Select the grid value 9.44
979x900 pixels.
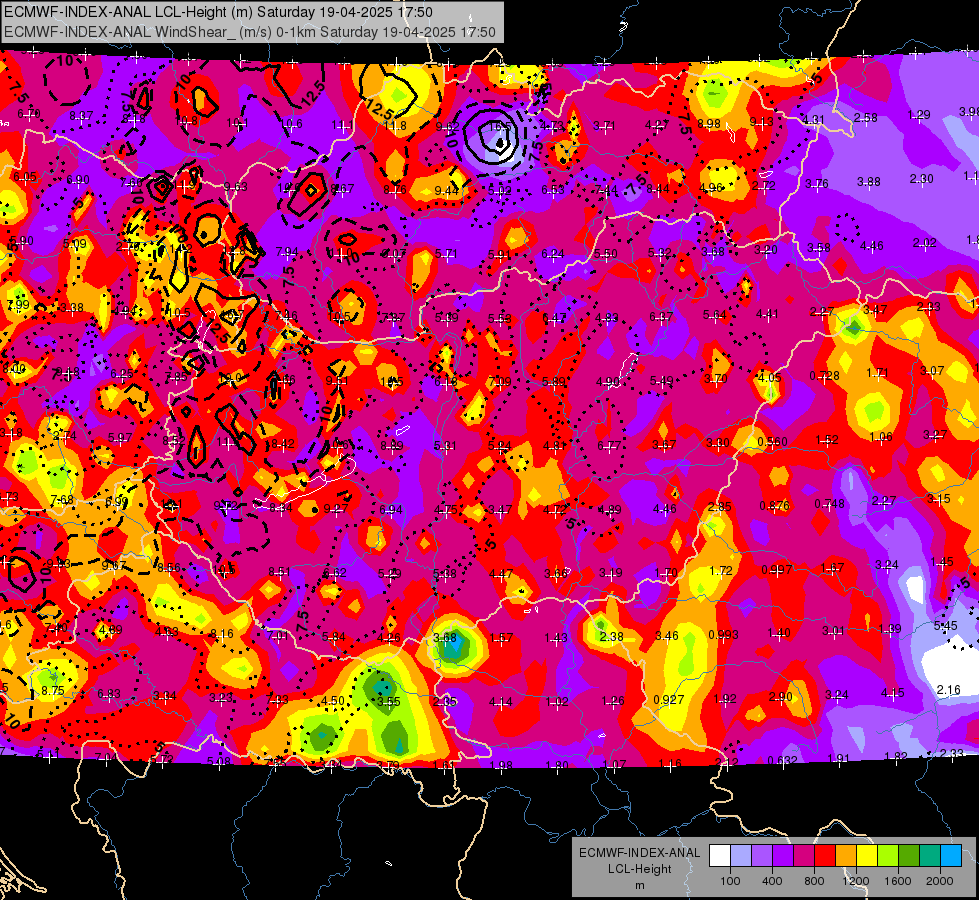(x=446, y=190)
